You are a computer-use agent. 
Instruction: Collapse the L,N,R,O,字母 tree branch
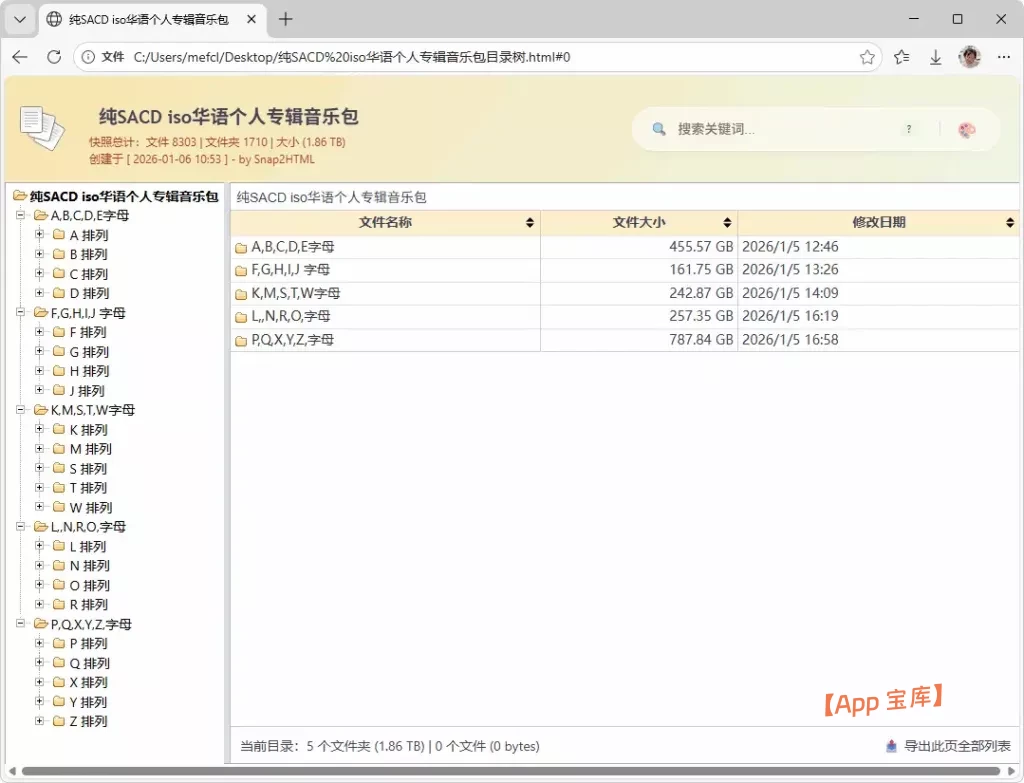[x=22, y=526]
